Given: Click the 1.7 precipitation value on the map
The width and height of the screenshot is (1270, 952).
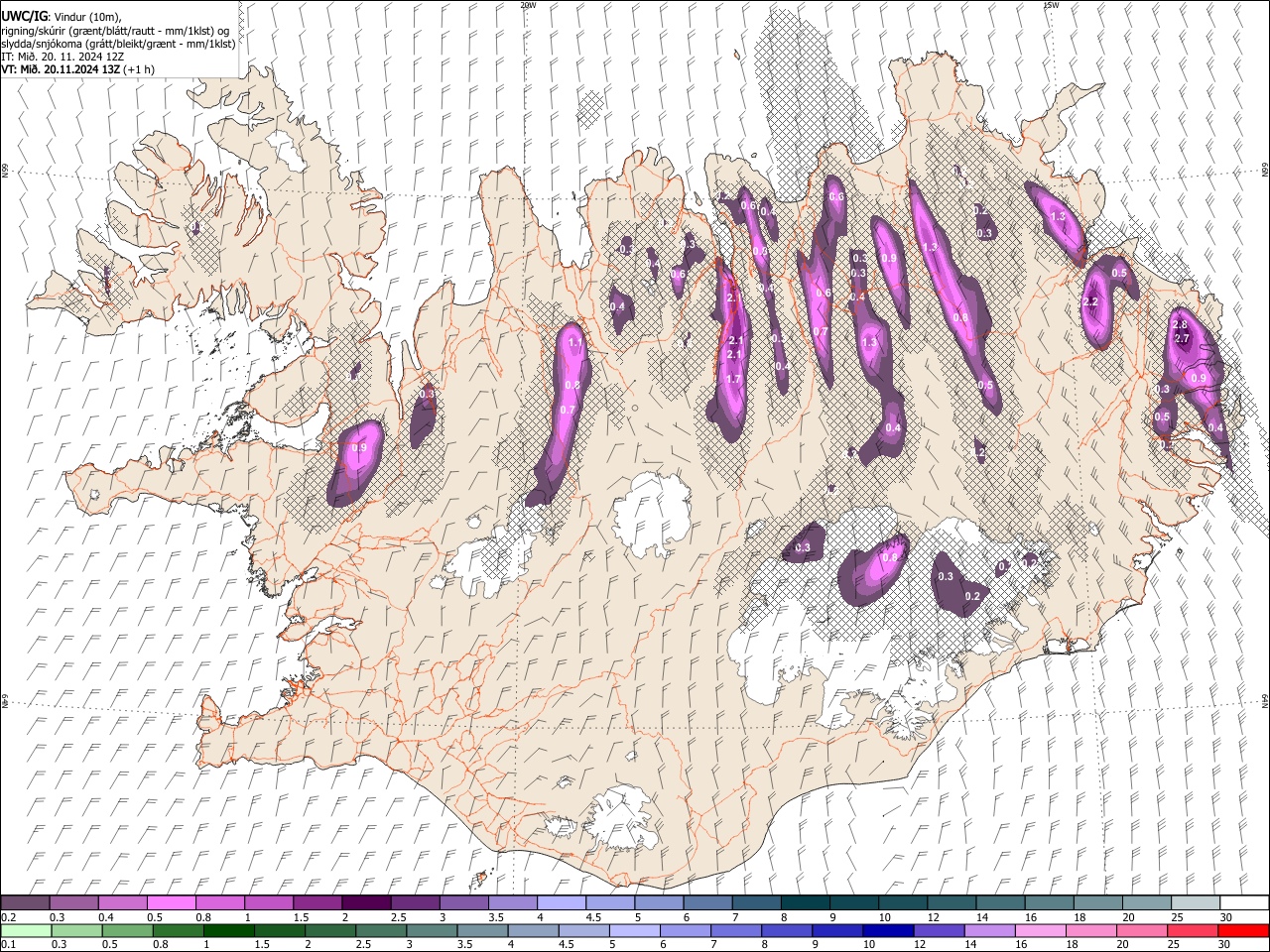Looking at the screenshot, I should (734, 379).
